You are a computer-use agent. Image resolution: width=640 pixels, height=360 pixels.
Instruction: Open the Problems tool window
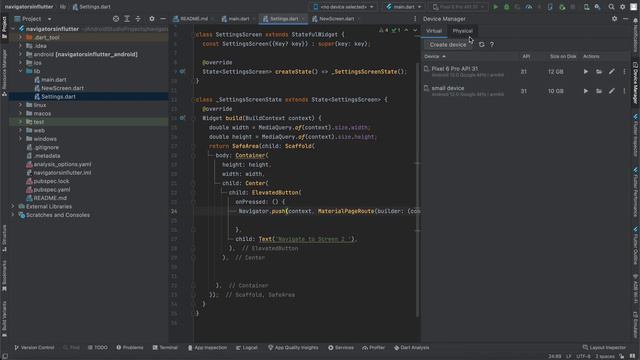(x=129, y=348)
